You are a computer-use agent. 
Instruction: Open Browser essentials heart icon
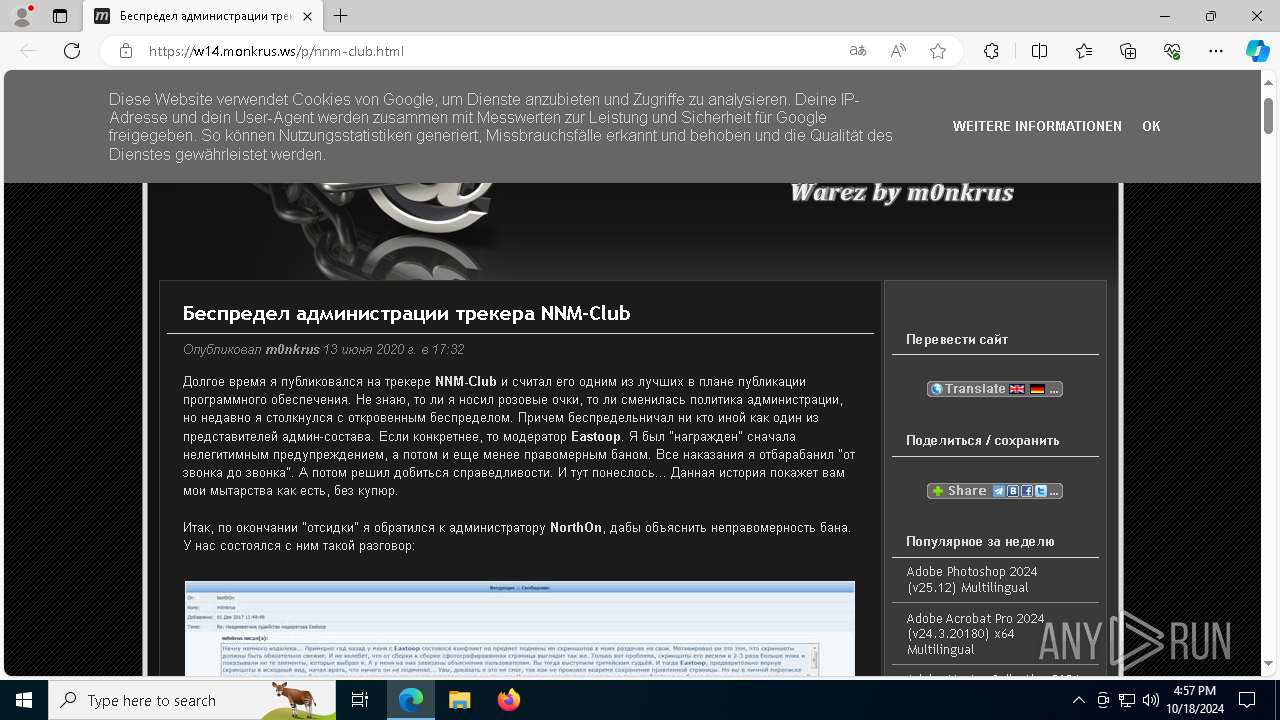pyautogui.click(x=1172, y=51)
